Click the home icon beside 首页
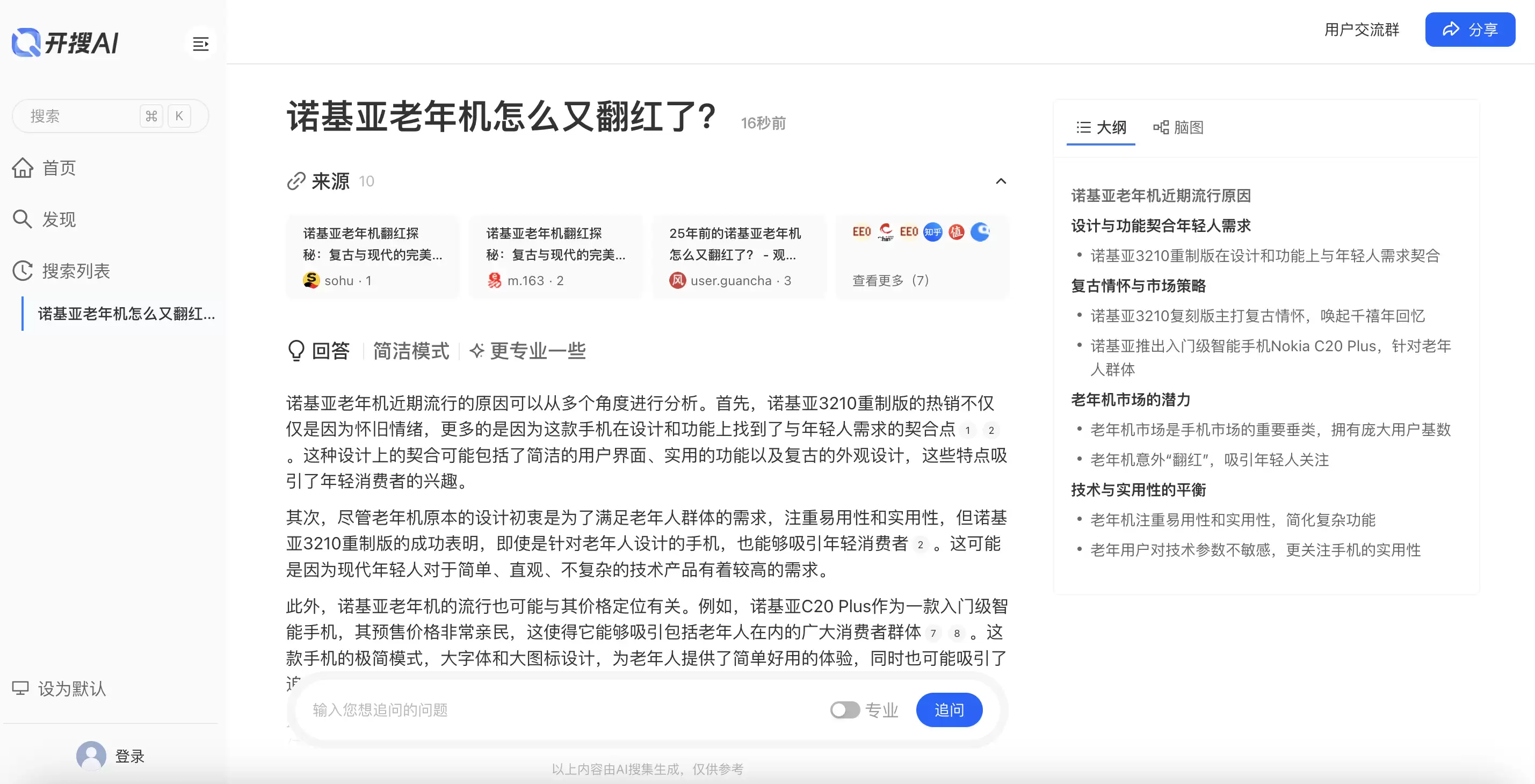1535x784 pixels. tap(23, 168)
